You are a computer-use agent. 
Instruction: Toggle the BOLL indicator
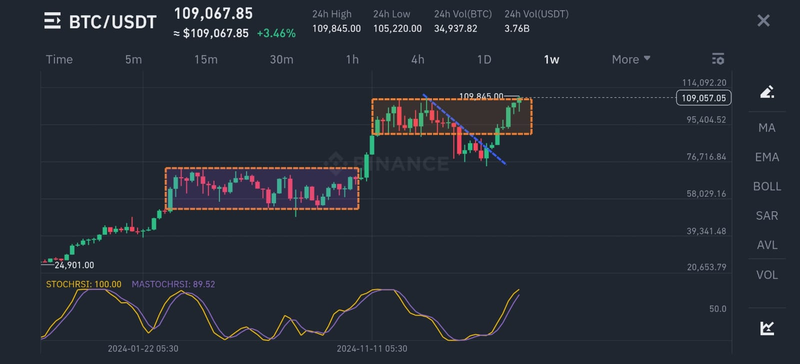tap(767, 186)
